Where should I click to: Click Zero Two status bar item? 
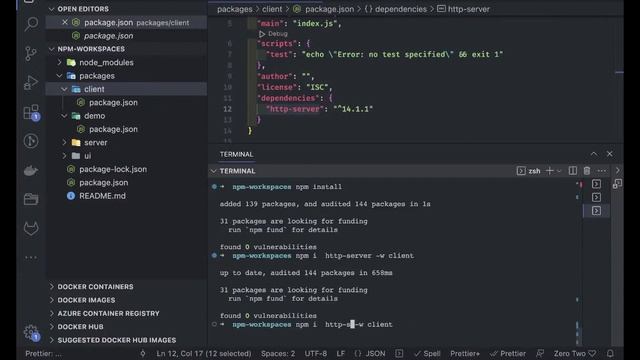575,353
